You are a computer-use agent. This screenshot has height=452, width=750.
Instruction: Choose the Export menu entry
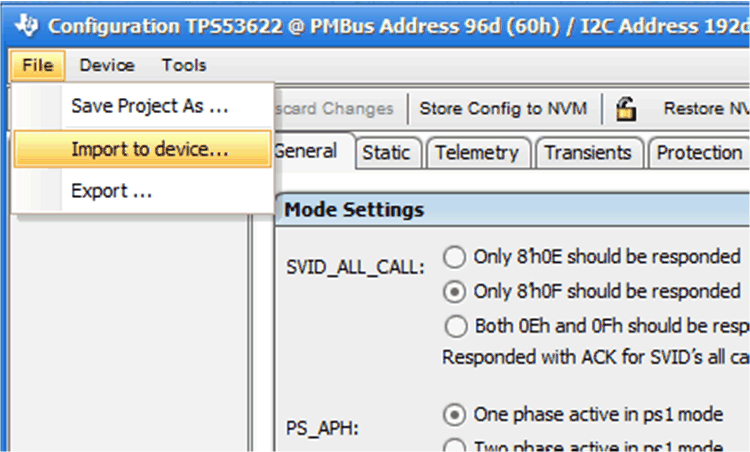coord(112,190)
